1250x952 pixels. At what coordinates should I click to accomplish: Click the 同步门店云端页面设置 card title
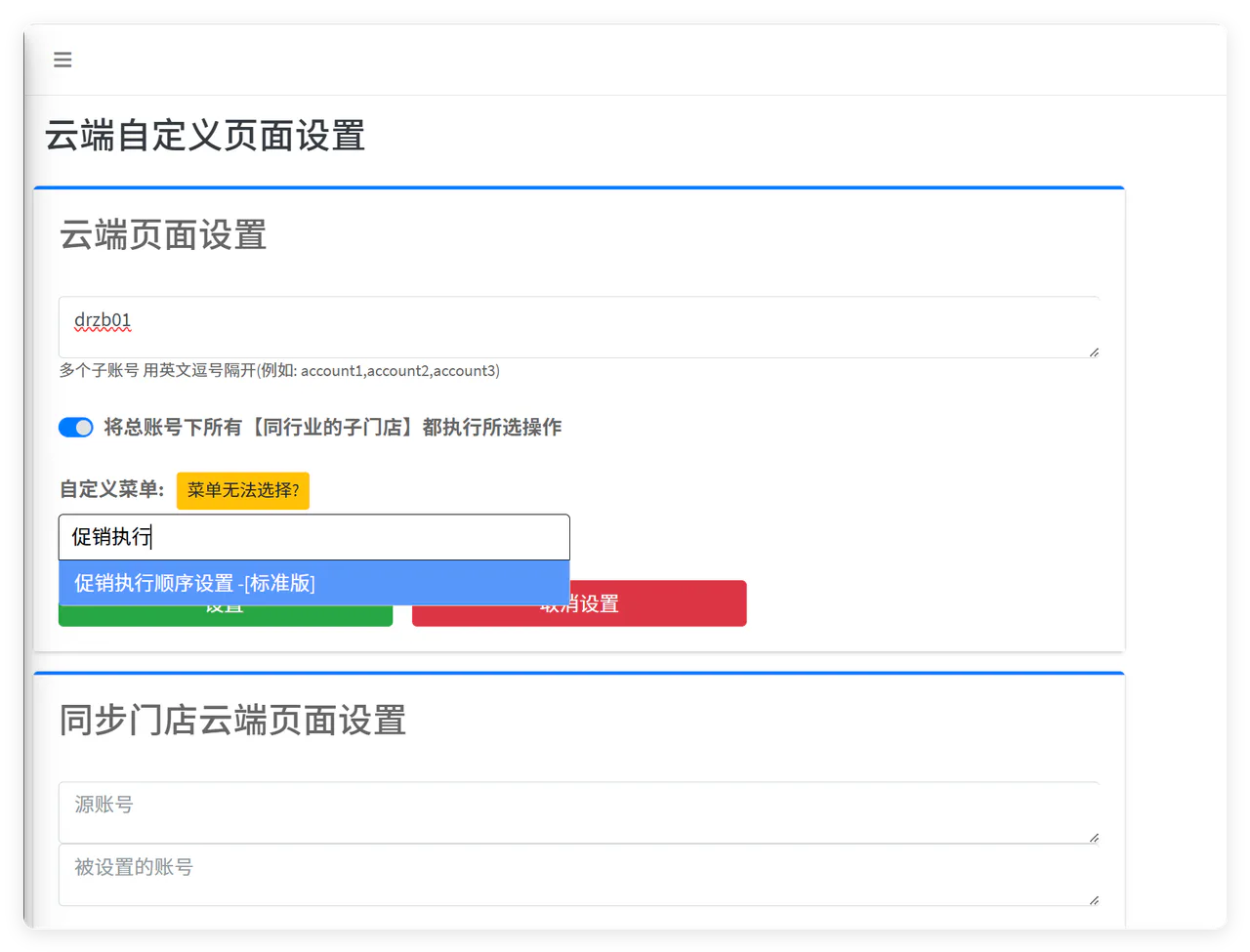point(232,721)
